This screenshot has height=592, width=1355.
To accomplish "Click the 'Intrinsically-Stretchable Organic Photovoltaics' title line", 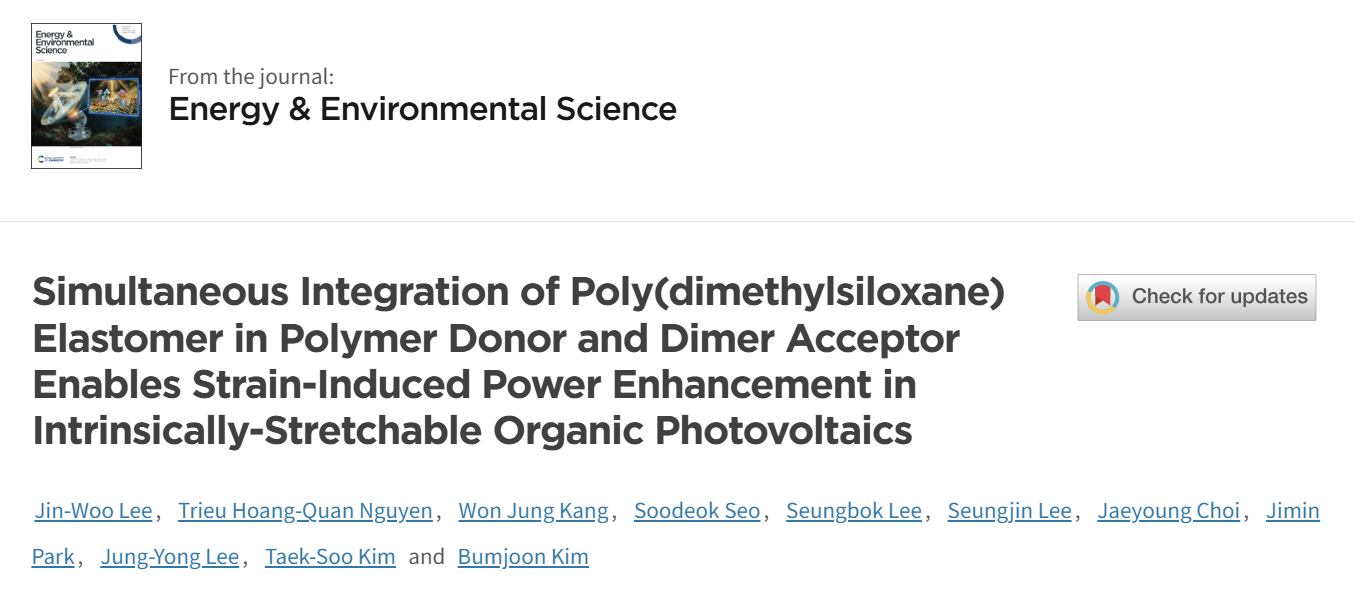I will click(x=472, y=430).
